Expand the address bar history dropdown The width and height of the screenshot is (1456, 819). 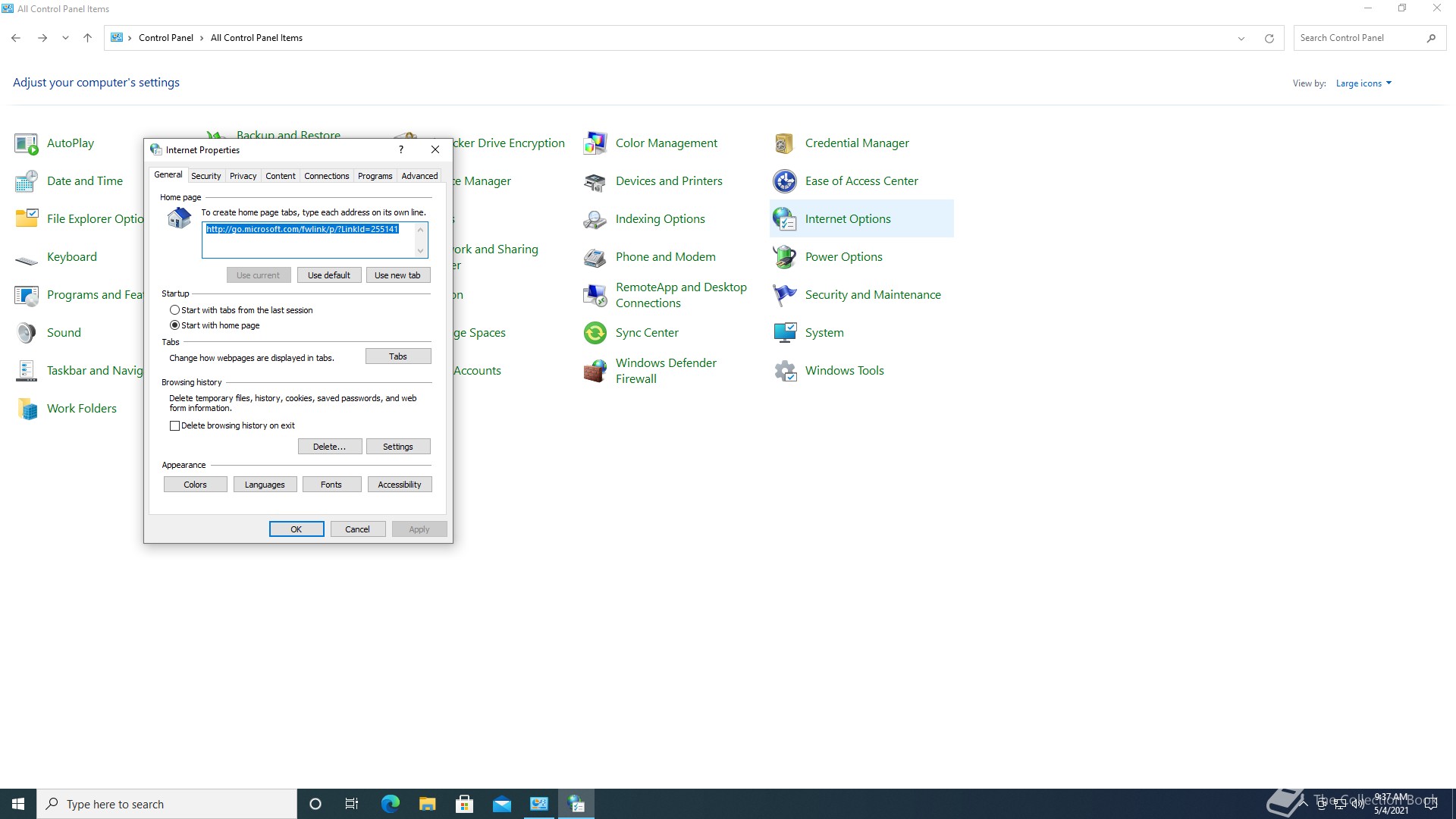click(x=1241, y=38)
